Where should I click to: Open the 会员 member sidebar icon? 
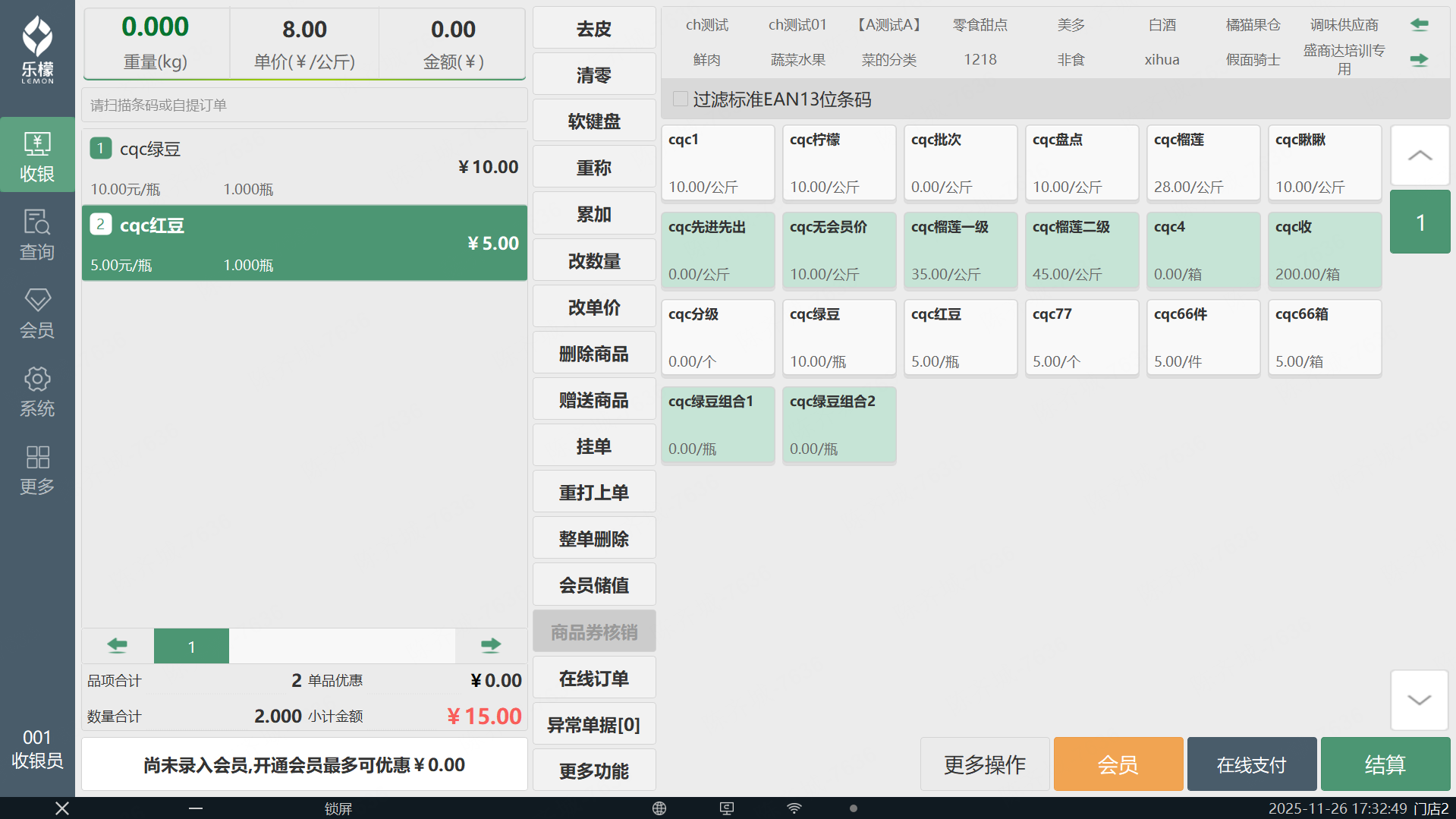pyautogui.click(x=37, y=312)
